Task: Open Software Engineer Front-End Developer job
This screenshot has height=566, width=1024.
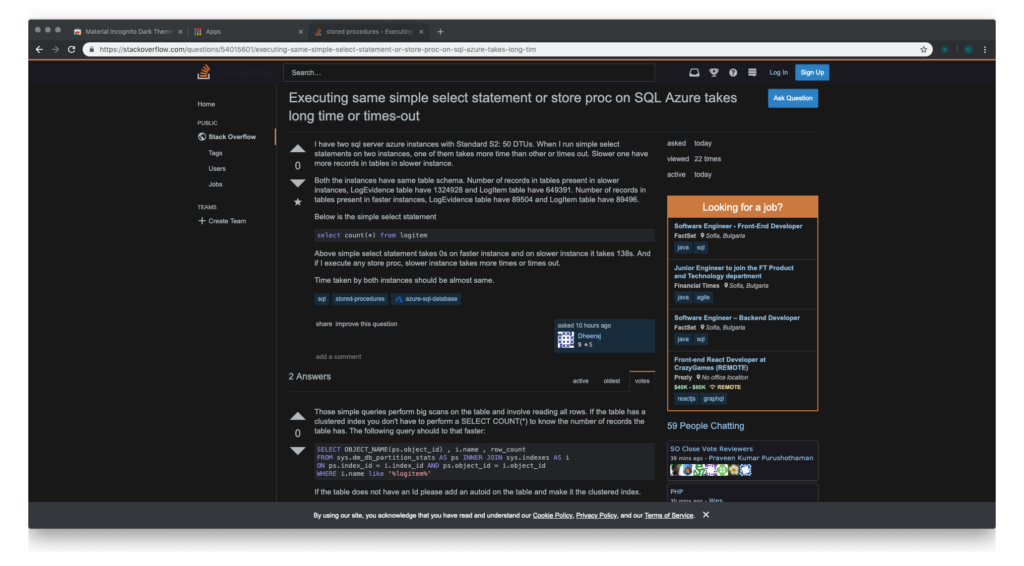Action: (x=738, y=226)
